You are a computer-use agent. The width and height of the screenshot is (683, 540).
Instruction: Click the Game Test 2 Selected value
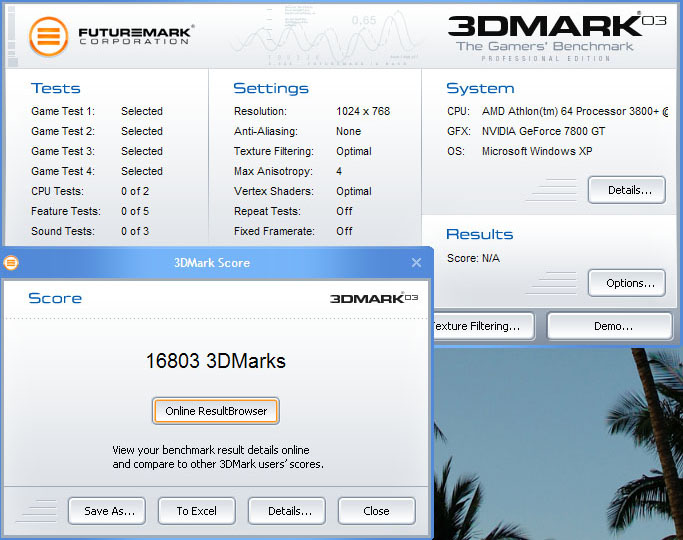tap(142, 131)
